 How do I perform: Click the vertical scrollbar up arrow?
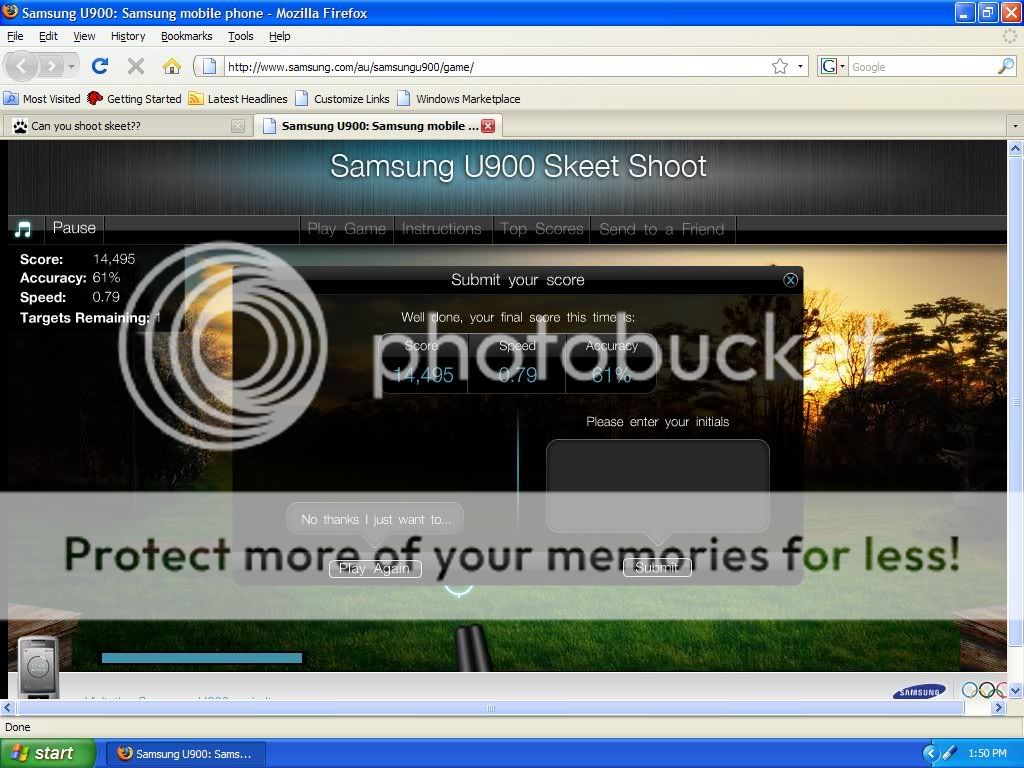tap(1016, 149)
